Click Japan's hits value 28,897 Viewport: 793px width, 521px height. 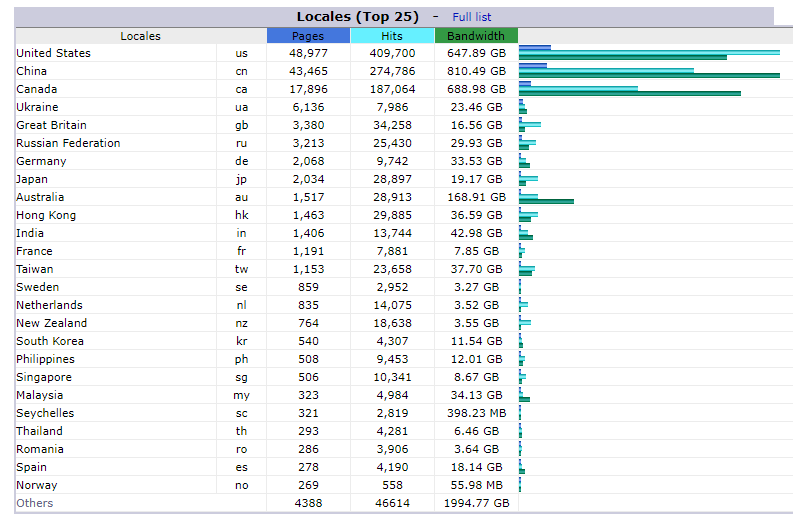point(392,180)
